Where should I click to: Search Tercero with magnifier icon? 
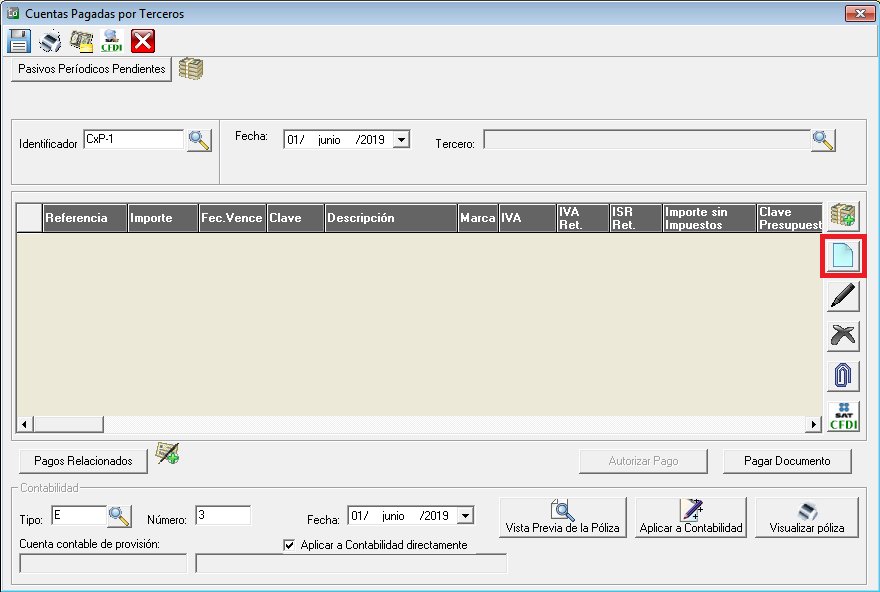pyautogui.click(x=822, y=140)
